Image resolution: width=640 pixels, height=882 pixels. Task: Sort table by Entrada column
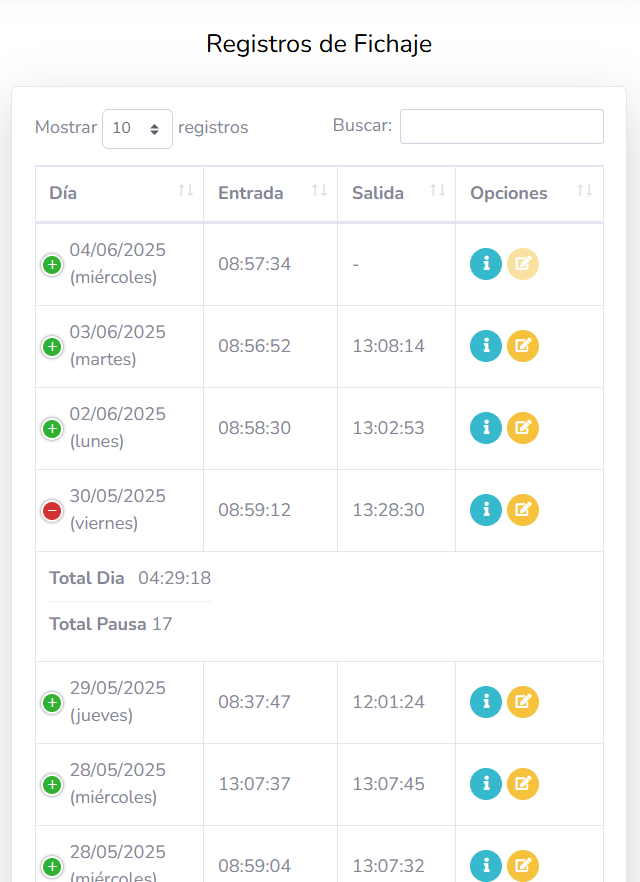pyautogui.click(x=270, y=193)
